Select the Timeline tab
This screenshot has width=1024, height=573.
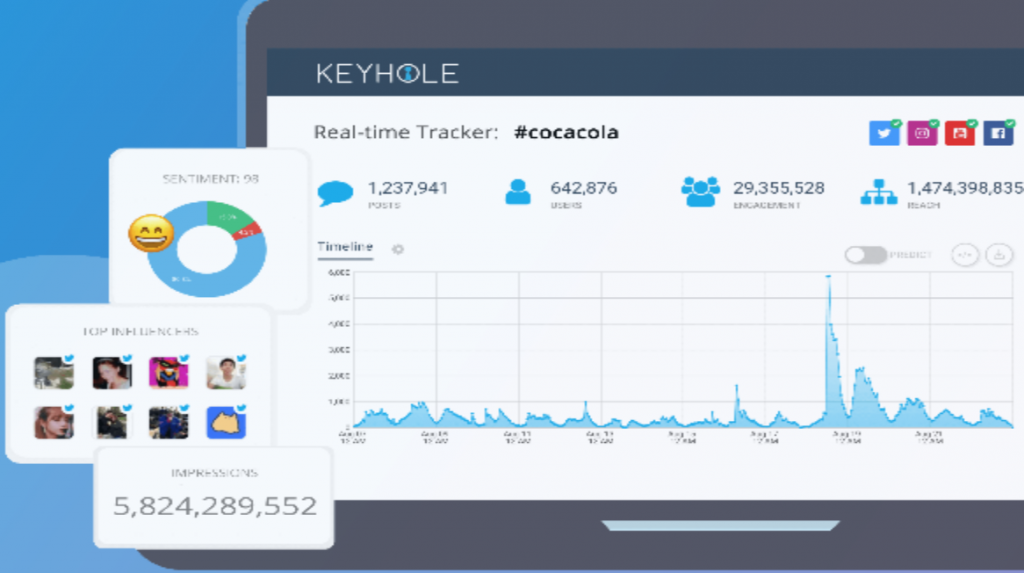tap(345, 247)
